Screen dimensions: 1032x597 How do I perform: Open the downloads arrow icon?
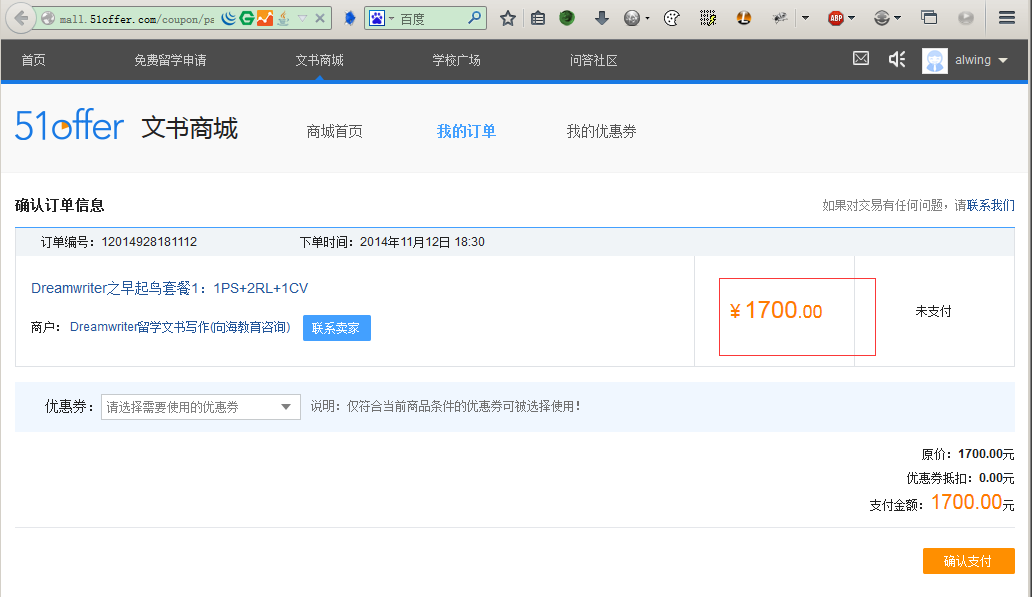pyautogui.click(x=602, y=18)
